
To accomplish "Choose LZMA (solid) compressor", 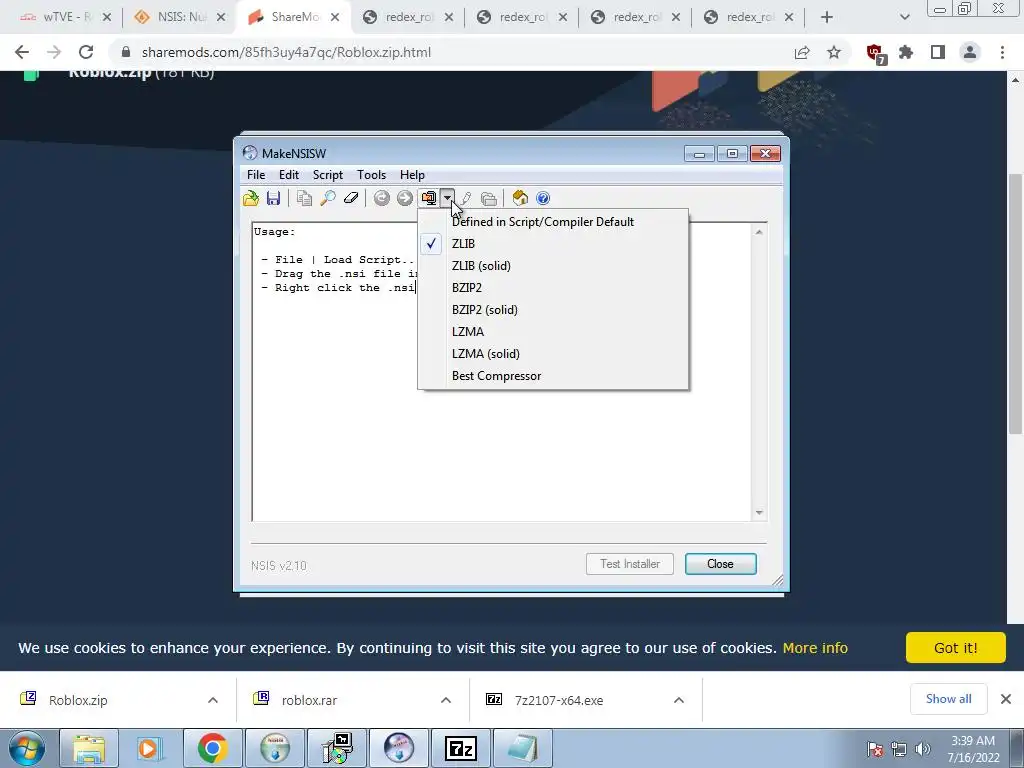I will point(553,354).
